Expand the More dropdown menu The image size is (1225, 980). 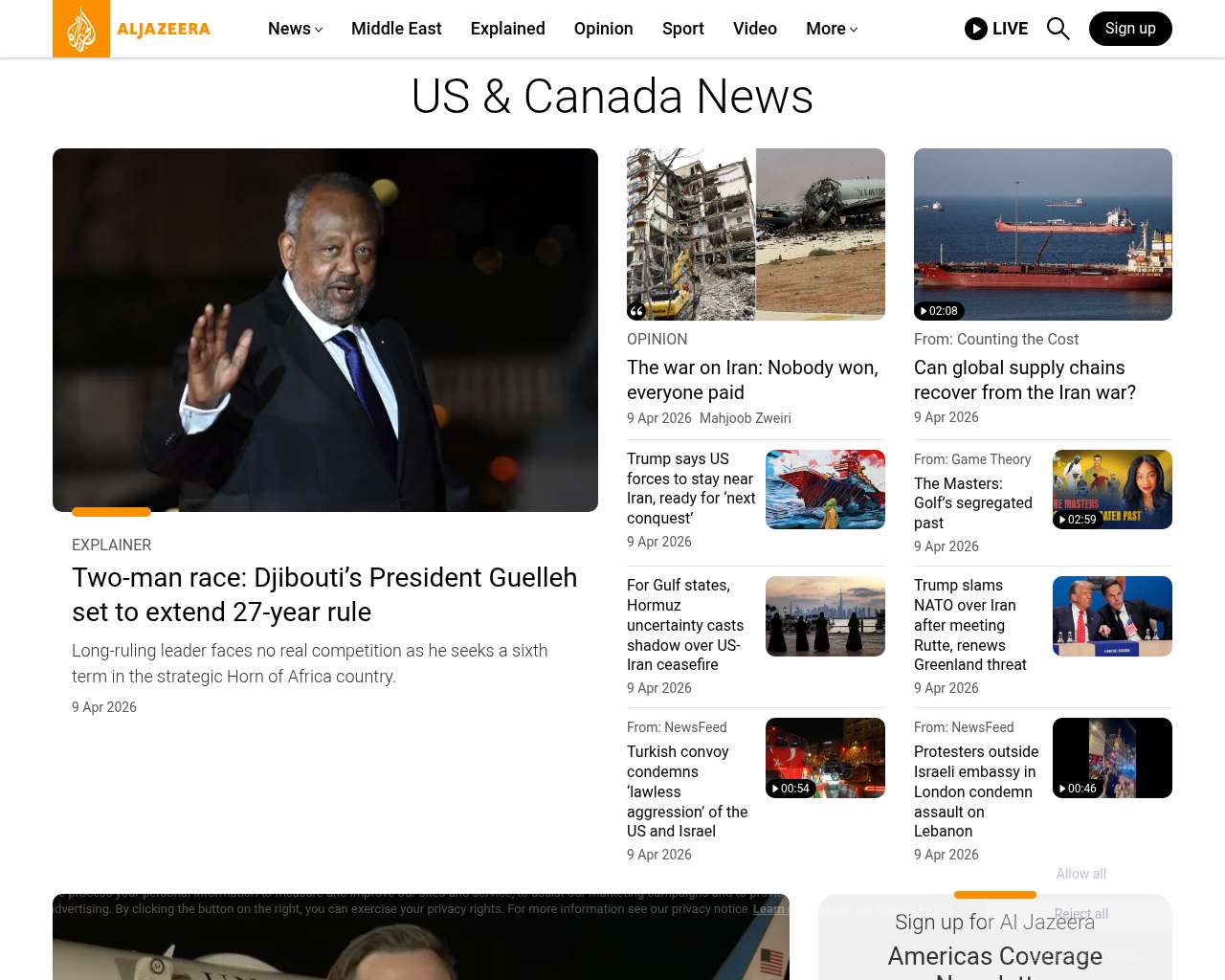(x=832, y=29)
